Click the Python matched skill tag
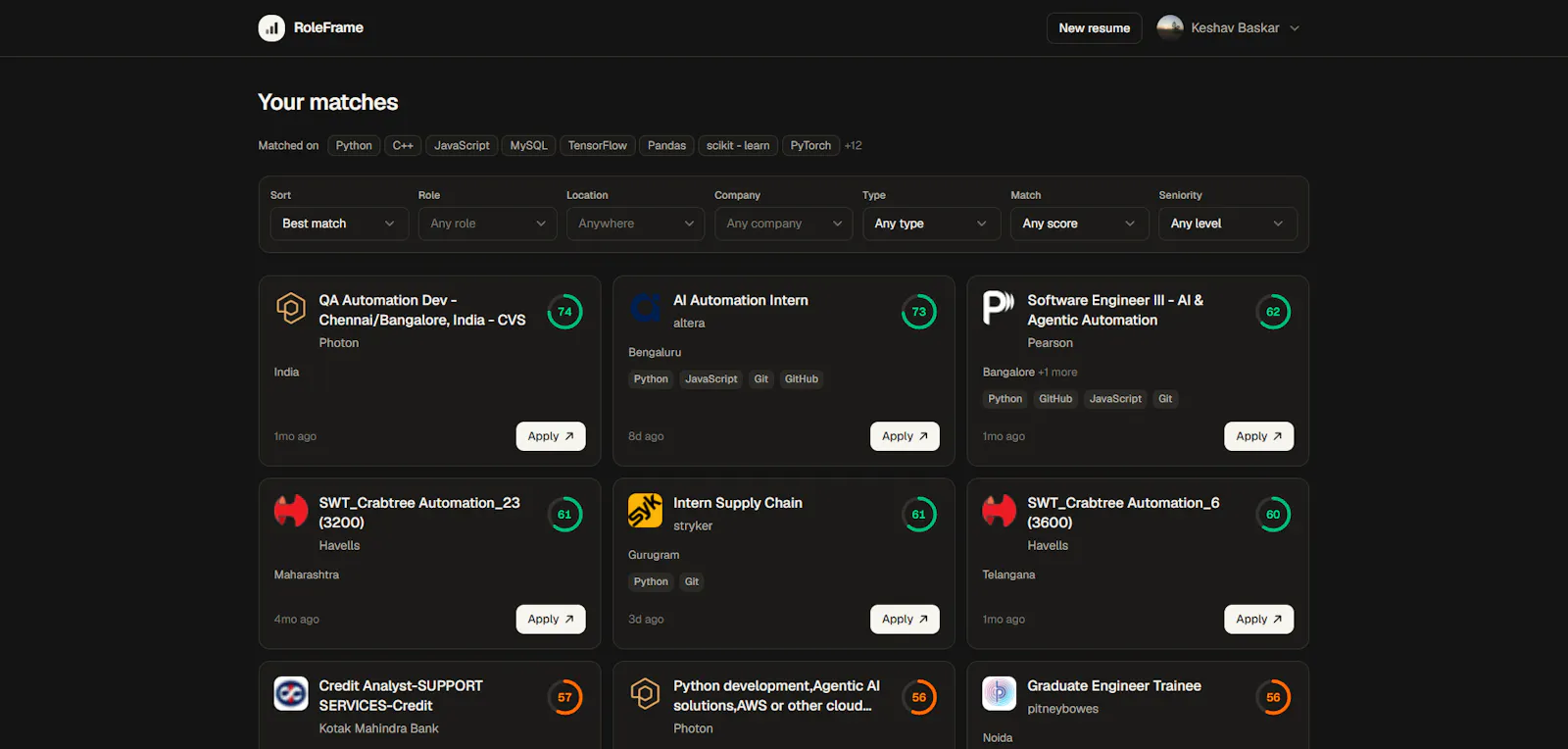Viewport: 1568px width, 749px height. [354, 146]
